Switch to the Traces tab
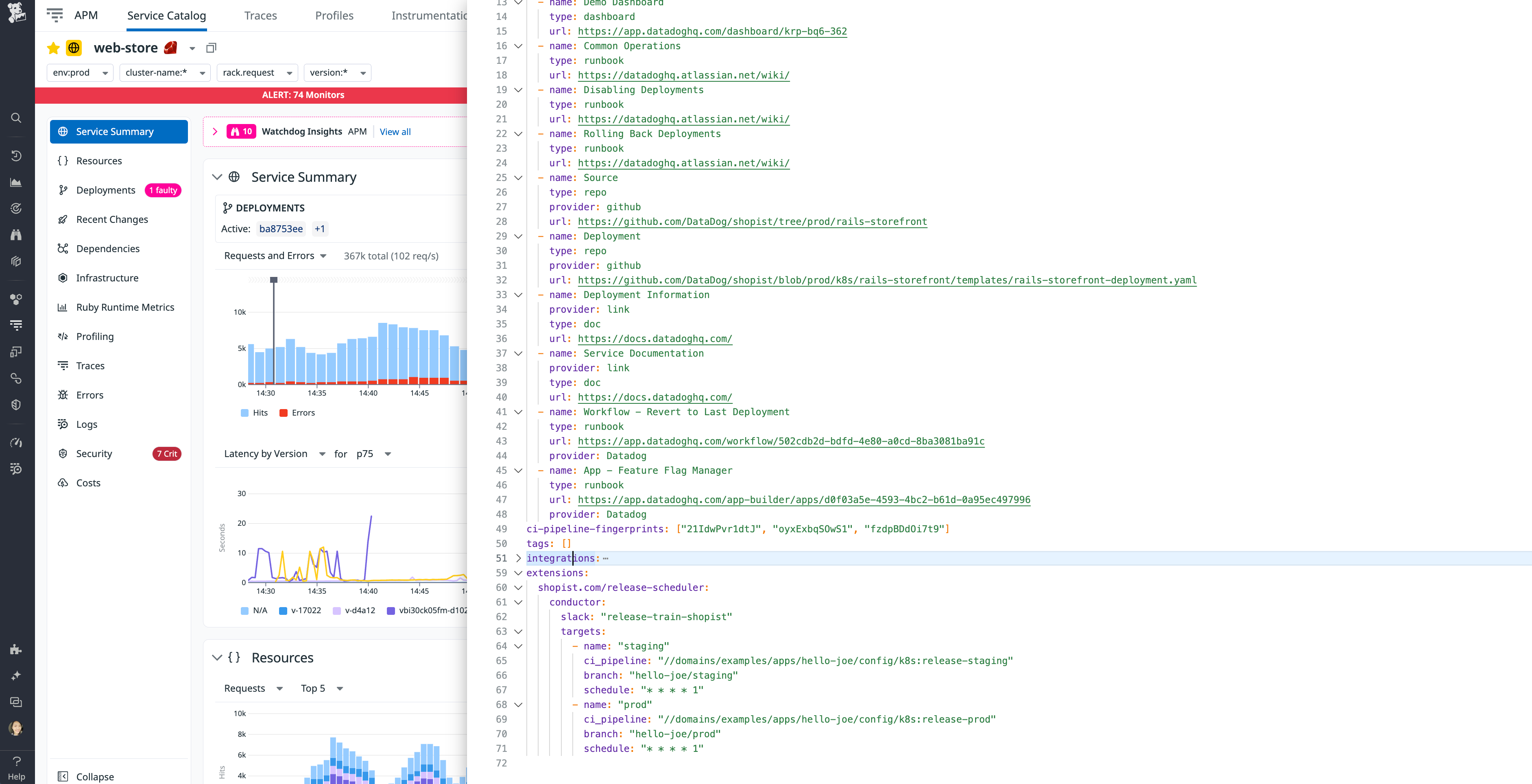Viewport: 1532px width, 784px height. coord(260,15)
